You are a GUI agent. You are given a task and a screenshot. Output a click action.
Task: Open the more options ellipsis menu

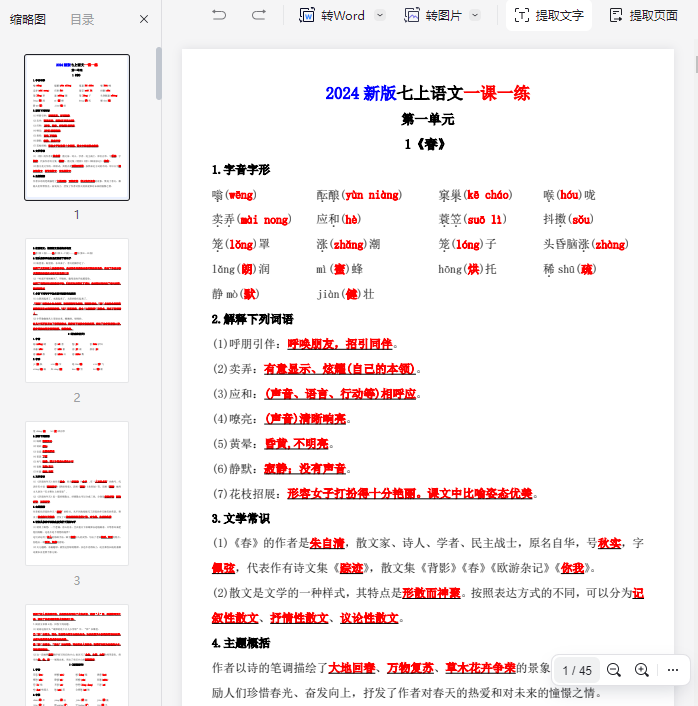coord(672,670)
